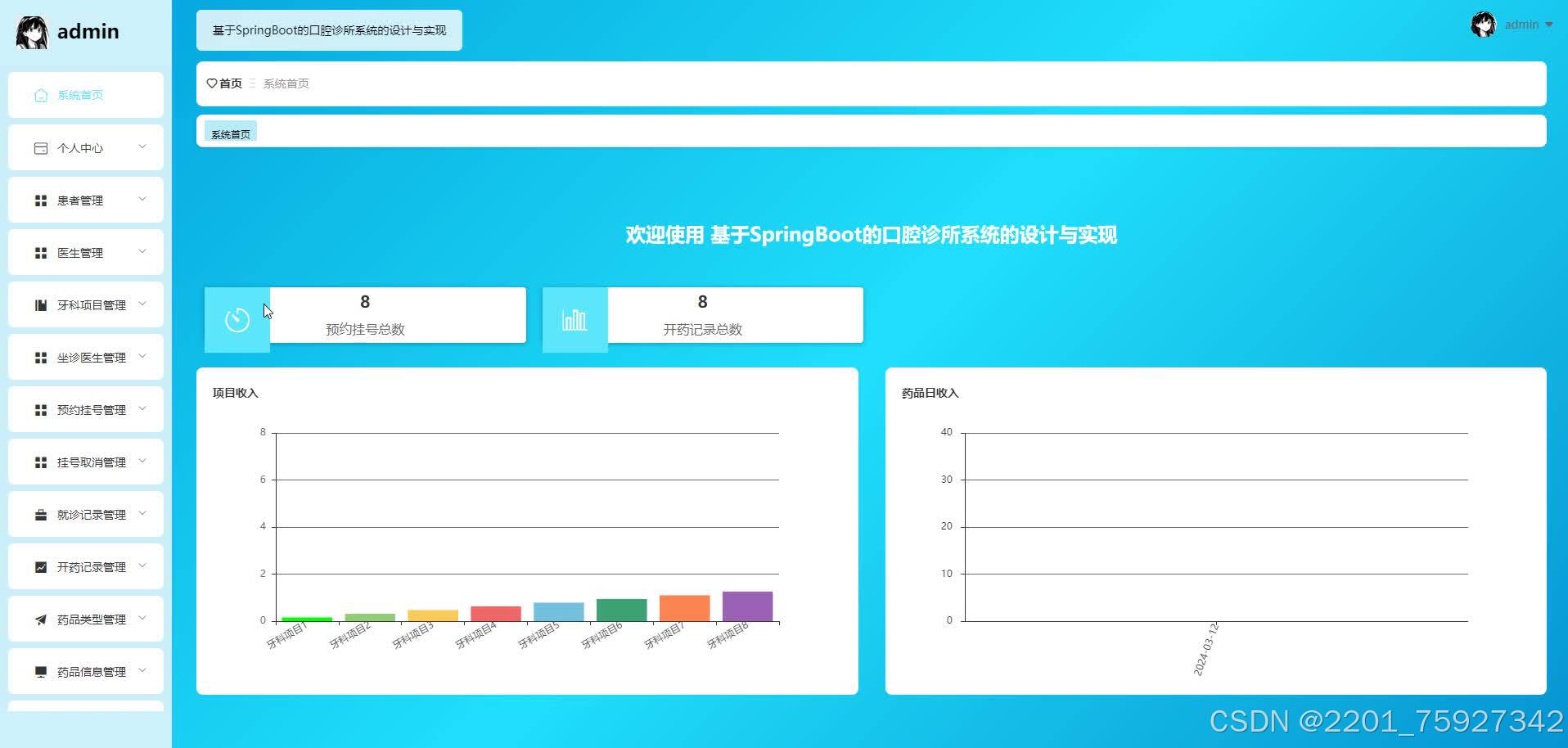Click the admin avatar at top right
1568x748 pixels.
coord(1483,25)
